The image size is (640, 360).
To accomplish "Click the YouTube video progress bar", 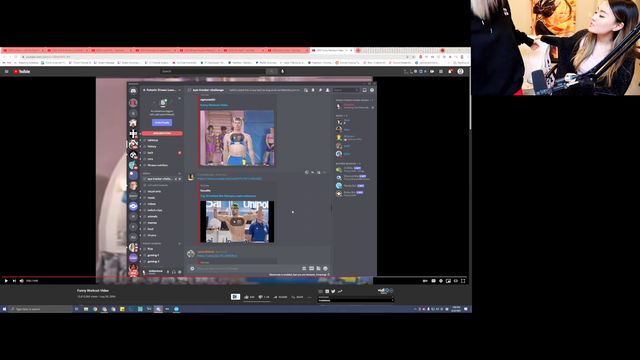I will [x=235, y=277].
